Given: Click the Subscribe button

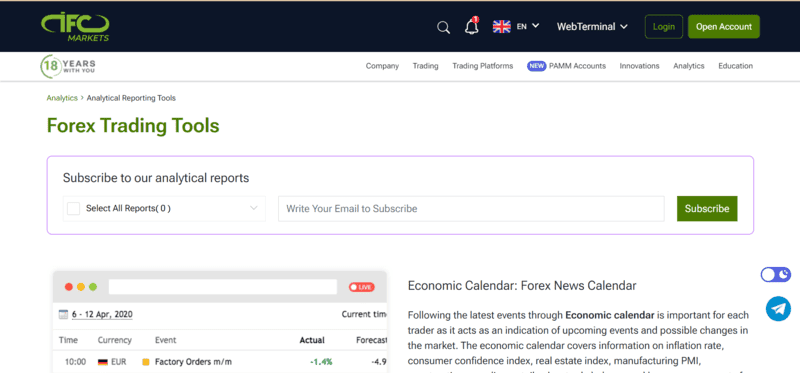Looking at the screenshot, I should 707,209.
